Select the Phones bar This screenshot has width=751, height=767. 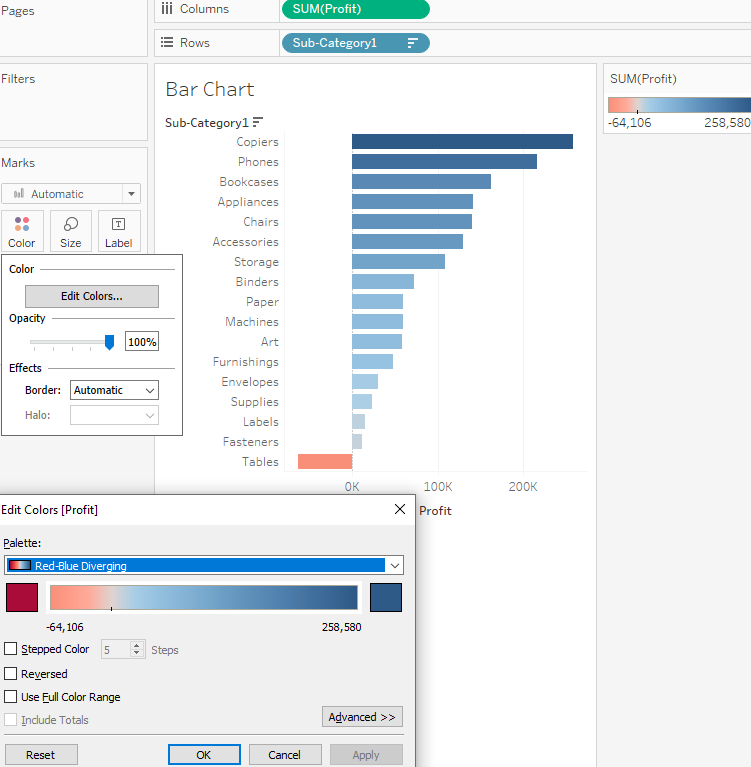[444, 161]
